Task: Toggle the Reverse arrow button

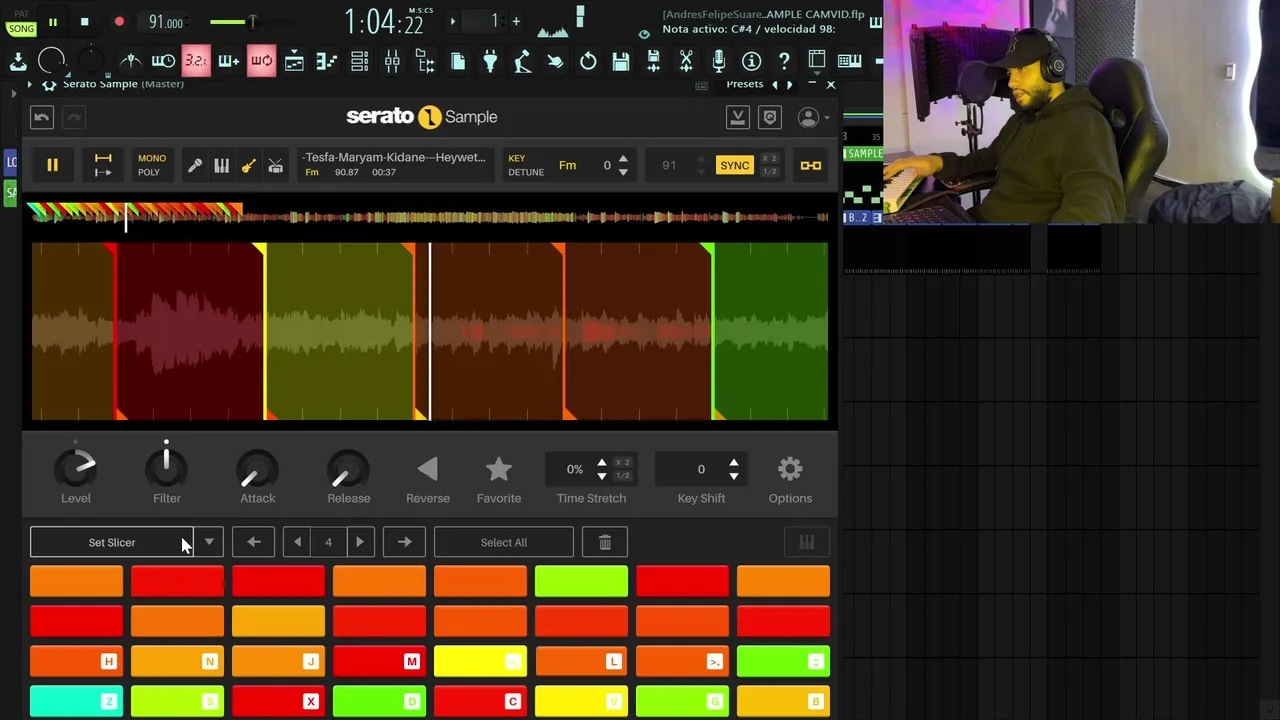Action: pyautogui.click(x=427, y=468)
